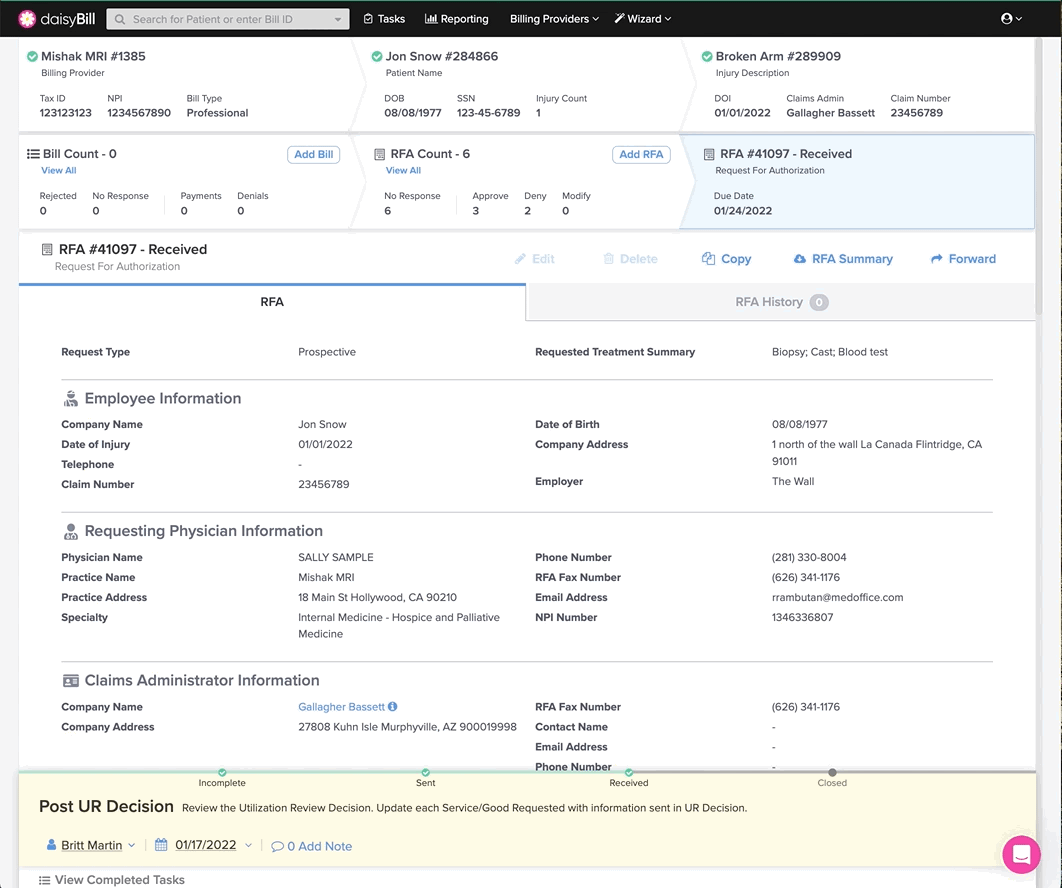1062x888 pixels.
Task: Click the document icon beside the RFA #41097 heading
Action: 47,249
